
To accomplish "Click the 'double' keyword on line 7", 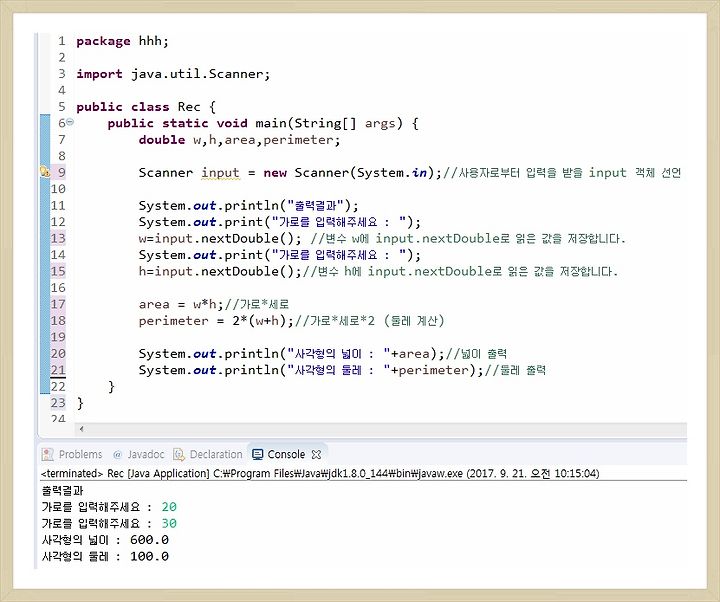I will 162,140.
